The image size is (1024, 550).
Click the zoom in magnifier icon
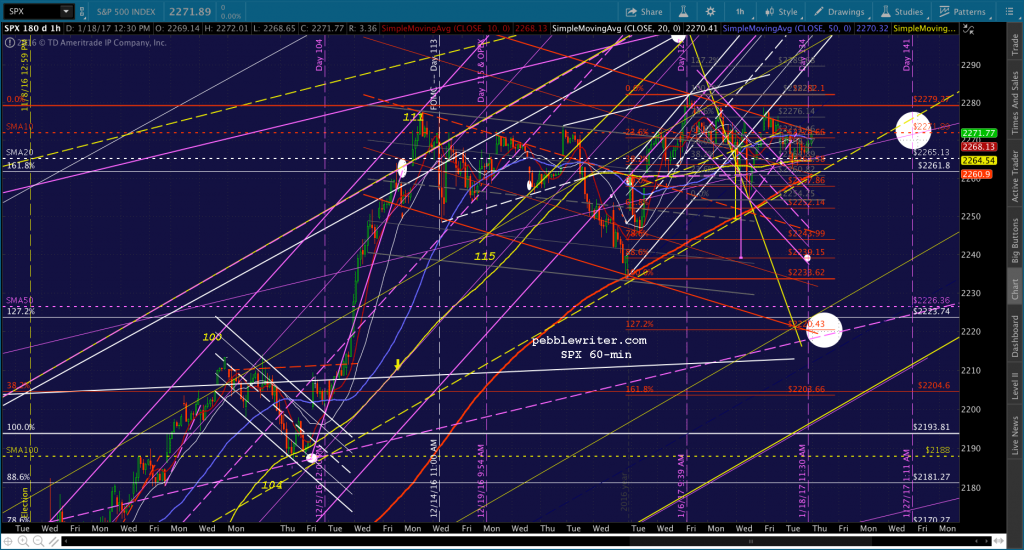[x=23, y=542]
